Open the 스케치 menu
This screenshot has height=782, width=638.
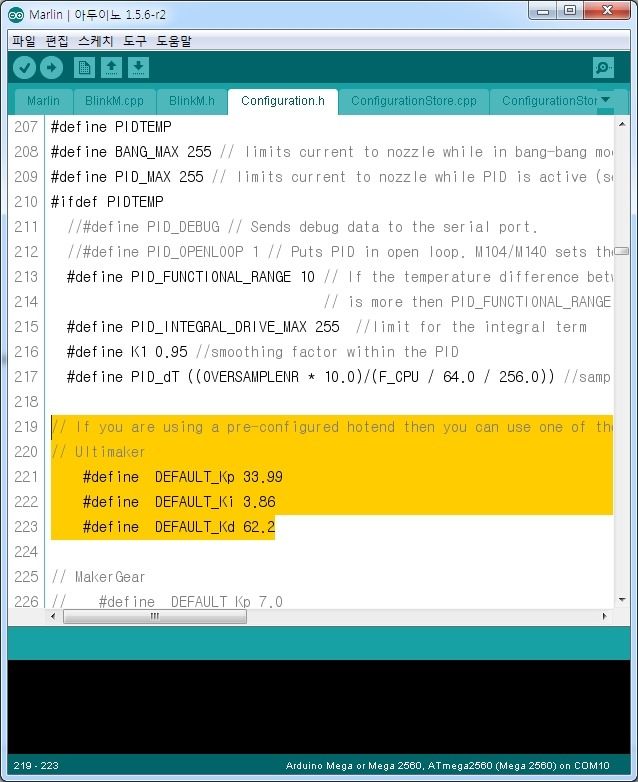pyautogui.click(x=96, y=41)
